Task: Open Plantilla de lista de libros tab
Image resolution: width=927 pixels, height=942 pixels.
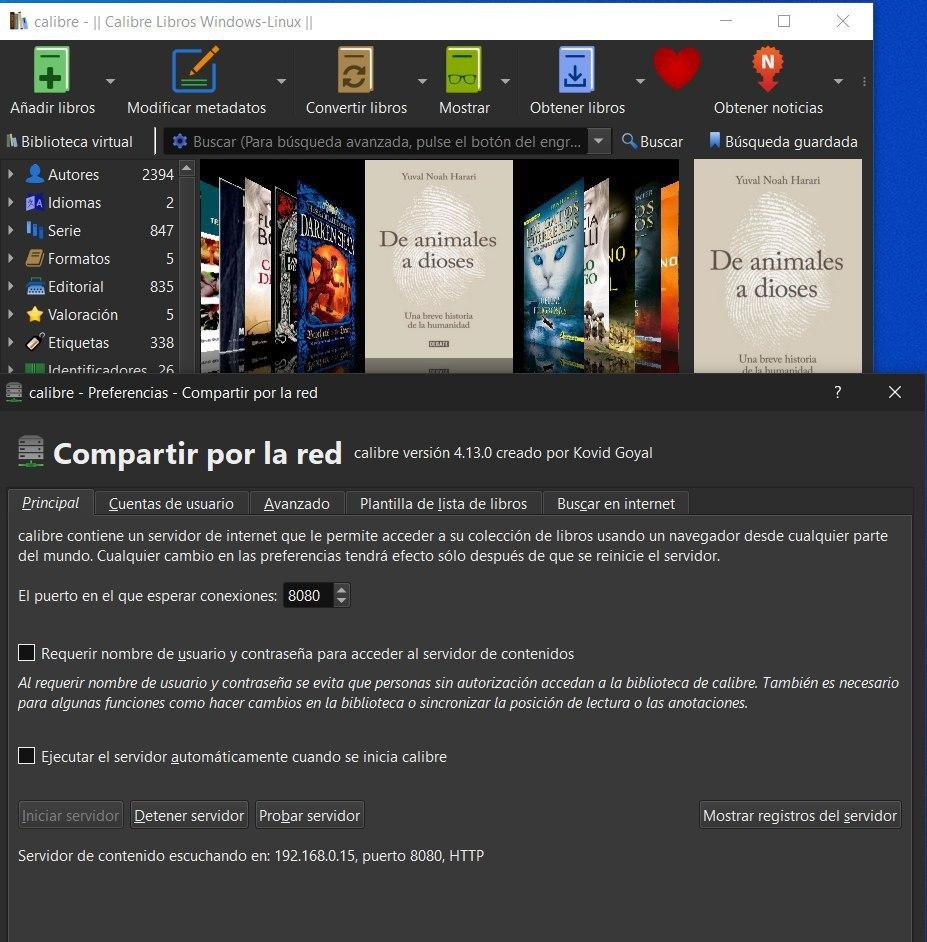Action: tap(443, 503)
